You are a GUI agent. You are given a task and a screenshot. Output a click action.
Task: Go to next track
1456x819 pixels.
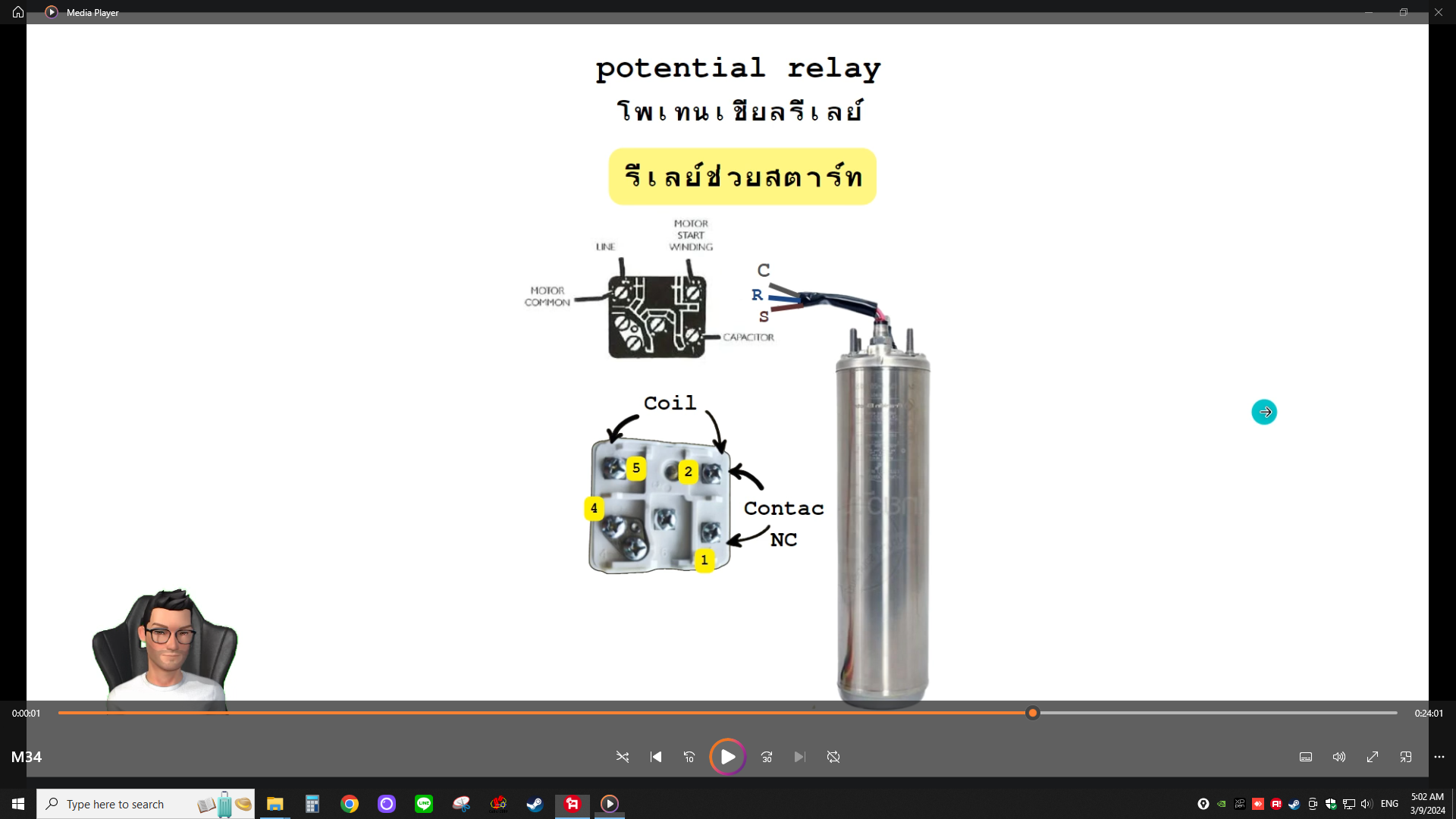click(800, 757)
